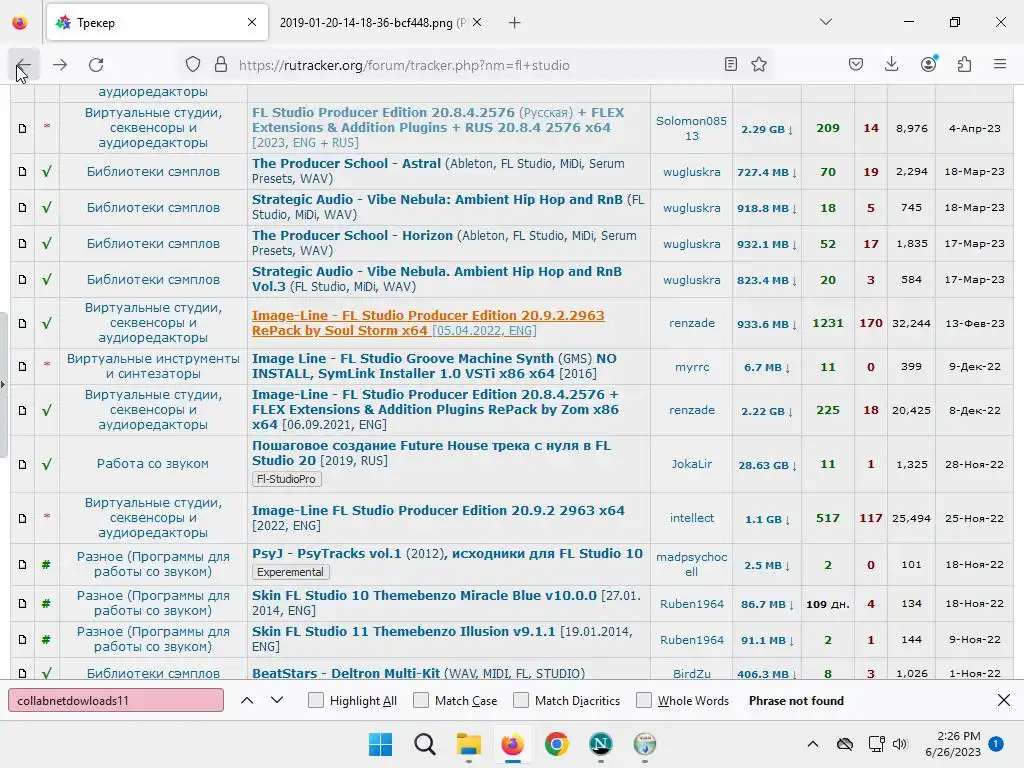The width and height of the screenshot is (1024, 768).
Task: Open File Explorer from the taskbar
Action: point(468,744)
